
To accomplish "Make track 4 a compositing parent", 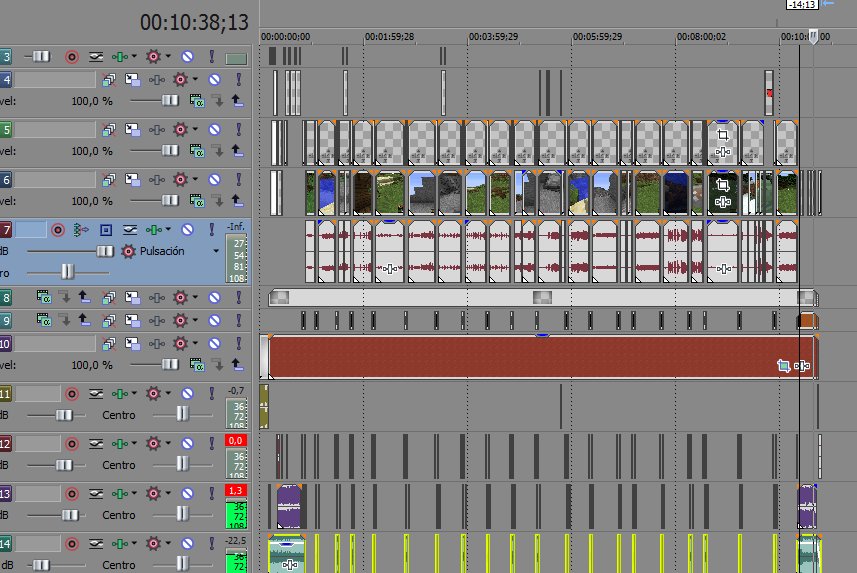I will [x=218, y=101].
